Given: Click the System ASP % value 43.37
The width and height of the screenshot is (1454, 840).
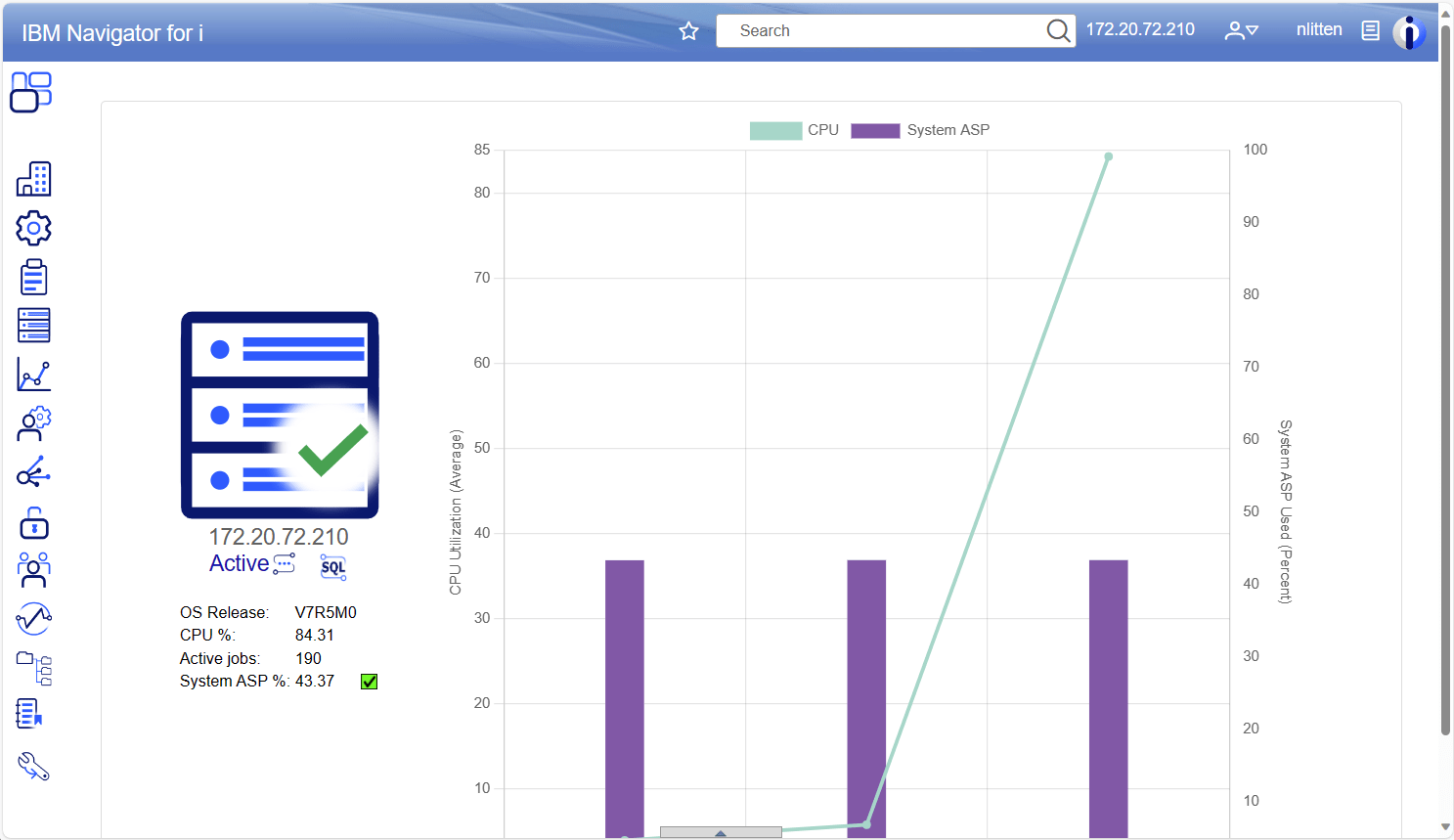Looking at the screenshot, I should coord(315,682).
